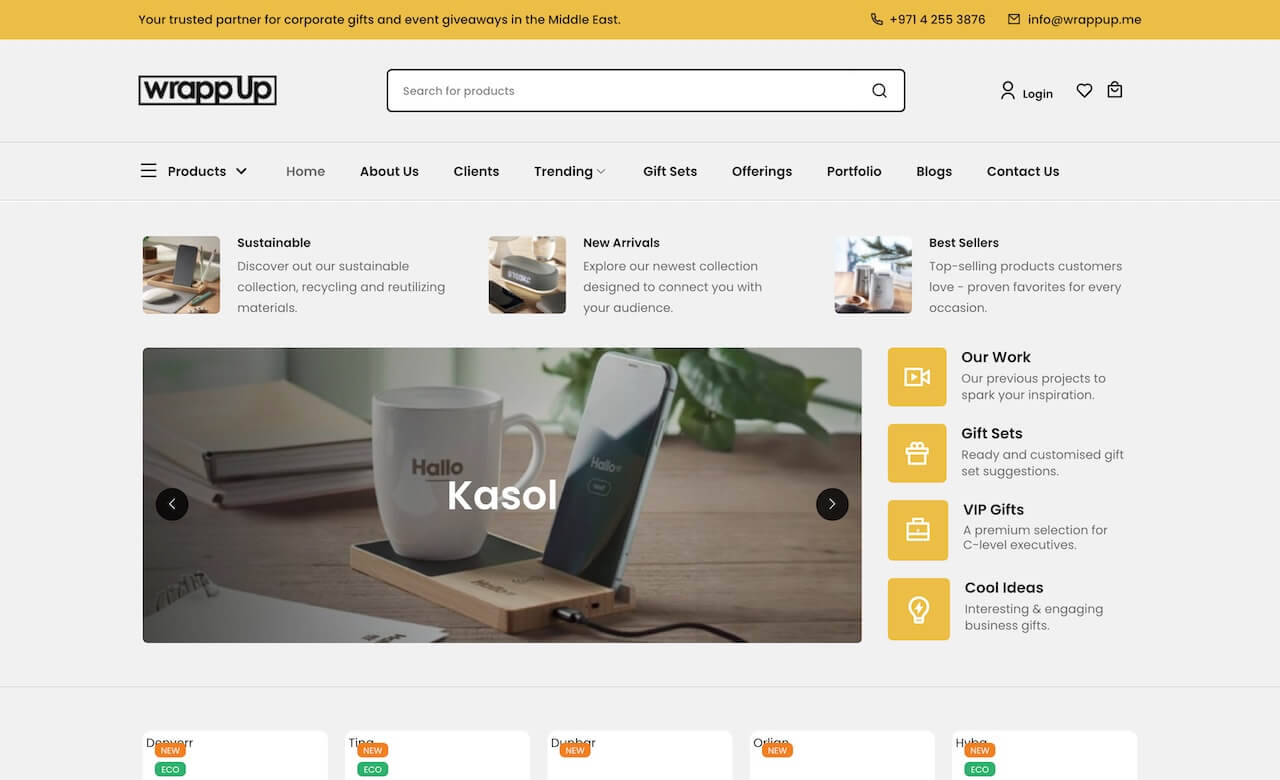
Task: Click the Best Sellers thumbnail image
Action: pos(873,275)
